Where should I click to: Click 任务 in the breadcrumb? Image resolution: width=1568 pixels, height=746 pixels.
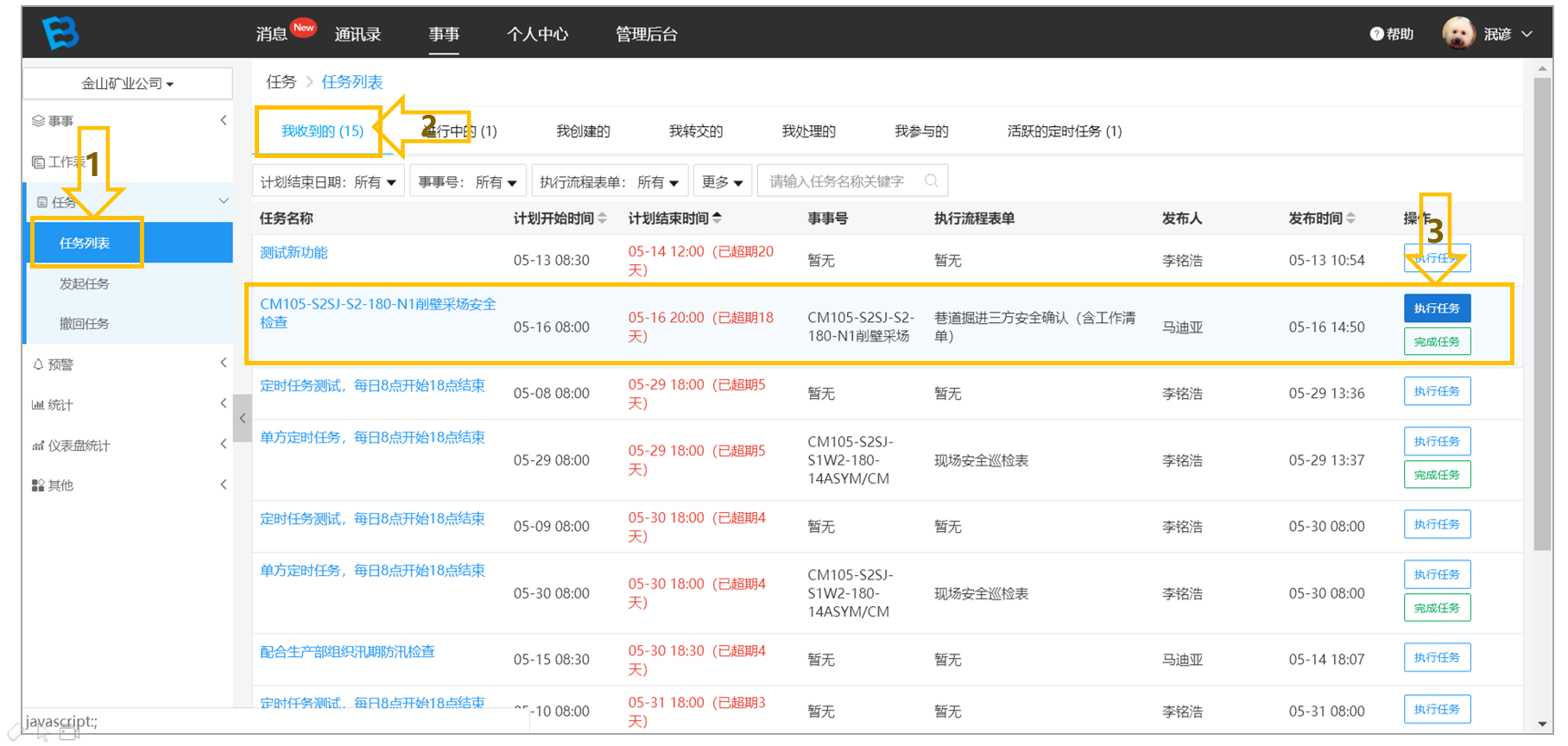[x=281, y=82]
